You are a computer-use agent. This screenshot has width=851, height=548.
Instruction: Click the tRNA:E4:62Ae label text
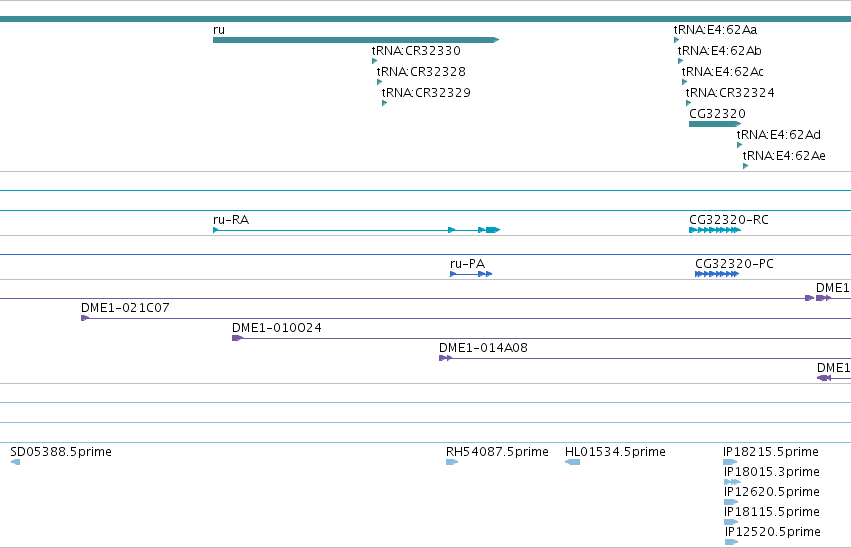pos(784,156)
